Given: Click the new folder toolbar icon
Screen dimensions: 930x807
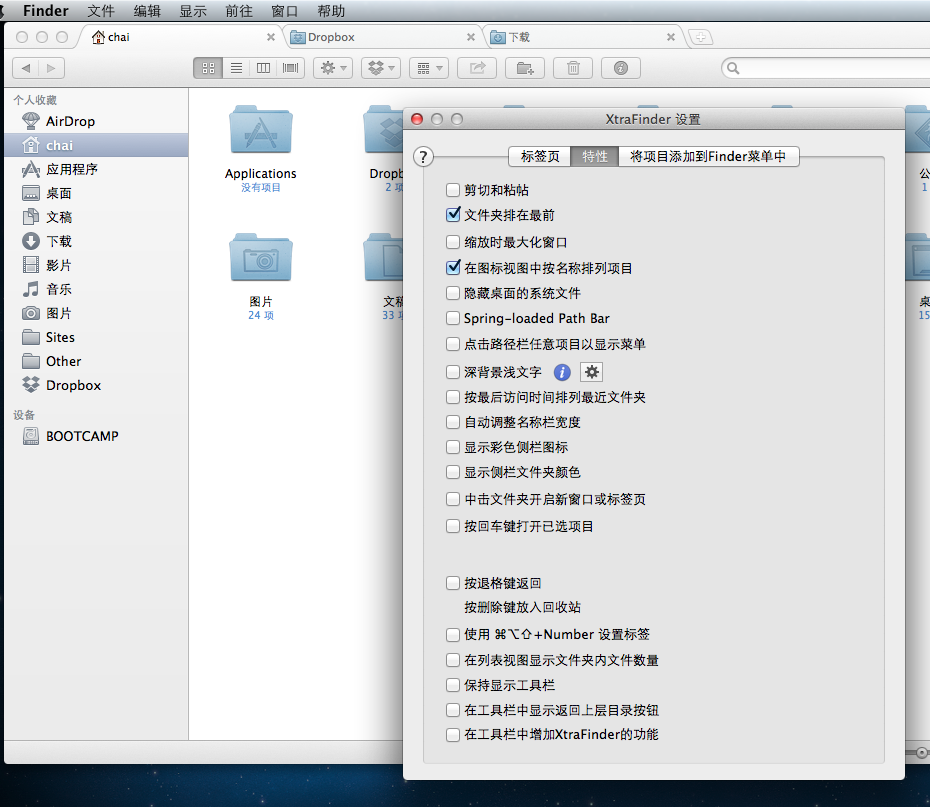Looking at the screenshot, I should tap(524, 68).
